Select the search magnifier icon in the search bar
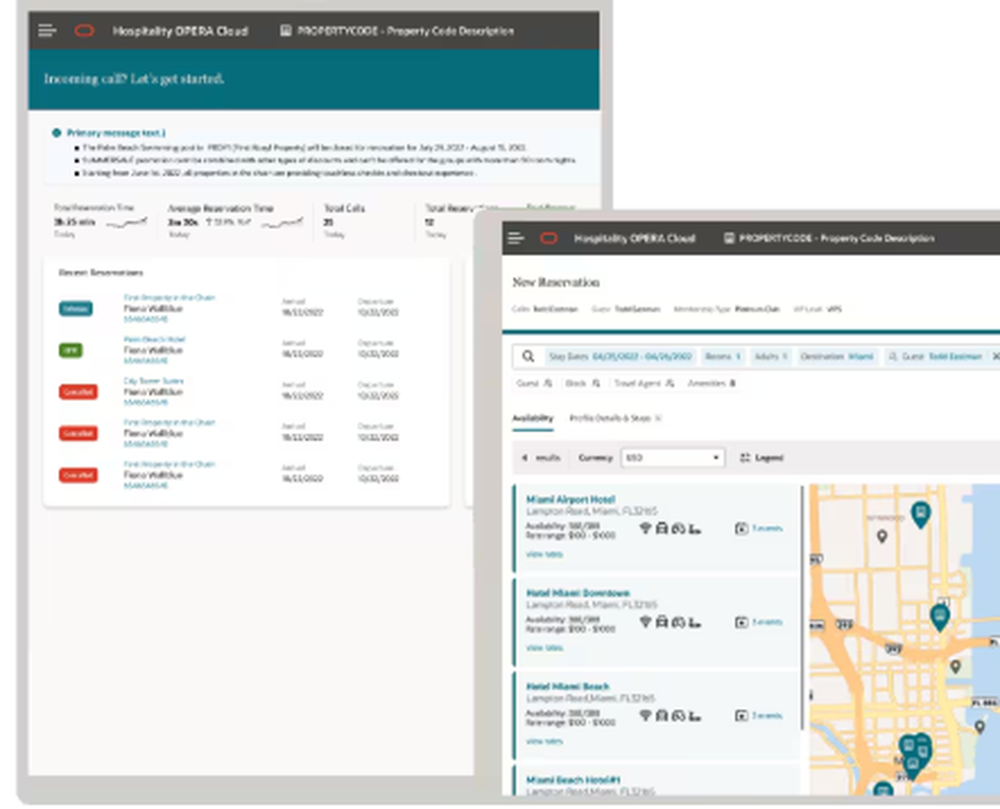 [528, 356]
